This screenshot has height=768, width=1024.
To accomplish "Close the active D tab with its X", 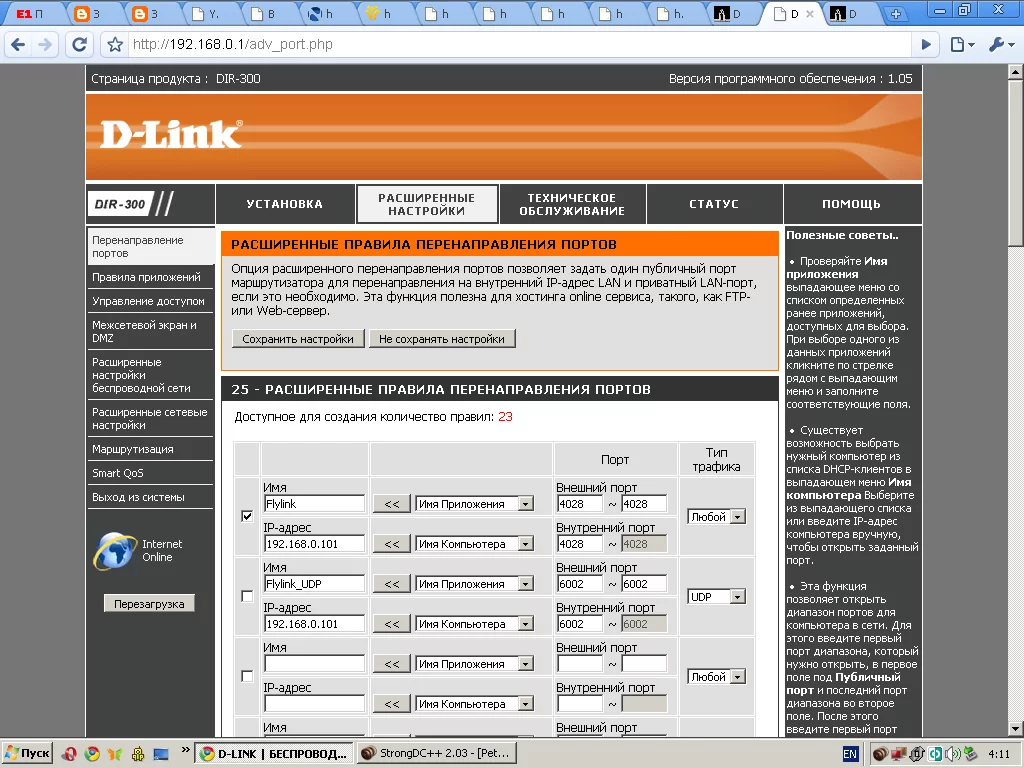I will coord(810,14).
